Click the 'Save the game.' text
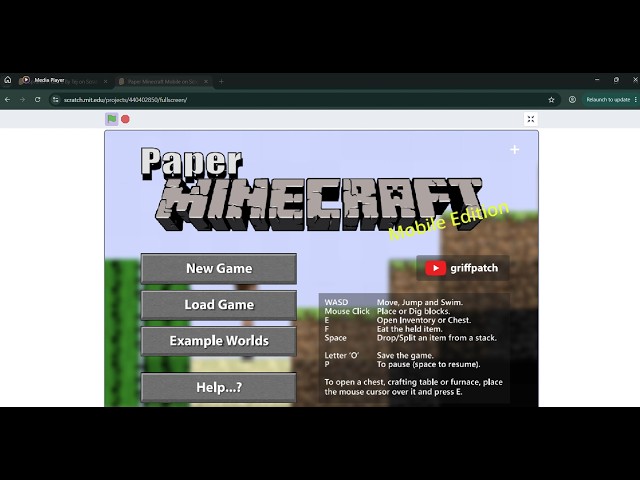This screenshot has height=480, width=640. pyautogui.click(x=405, y=356)
